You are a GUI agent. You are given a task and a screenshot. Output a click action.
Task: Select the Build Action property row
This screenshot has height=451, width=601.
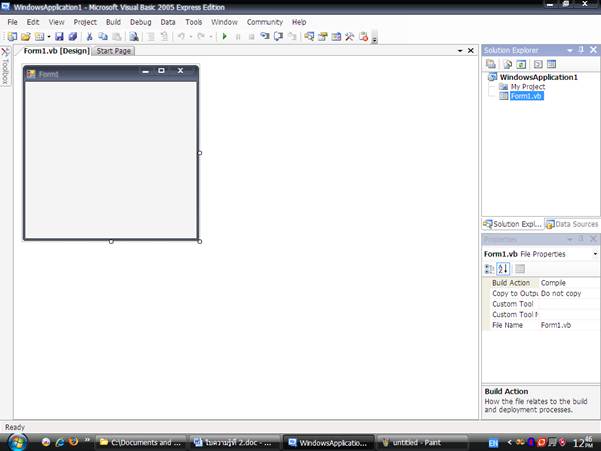tap(541, 283)
